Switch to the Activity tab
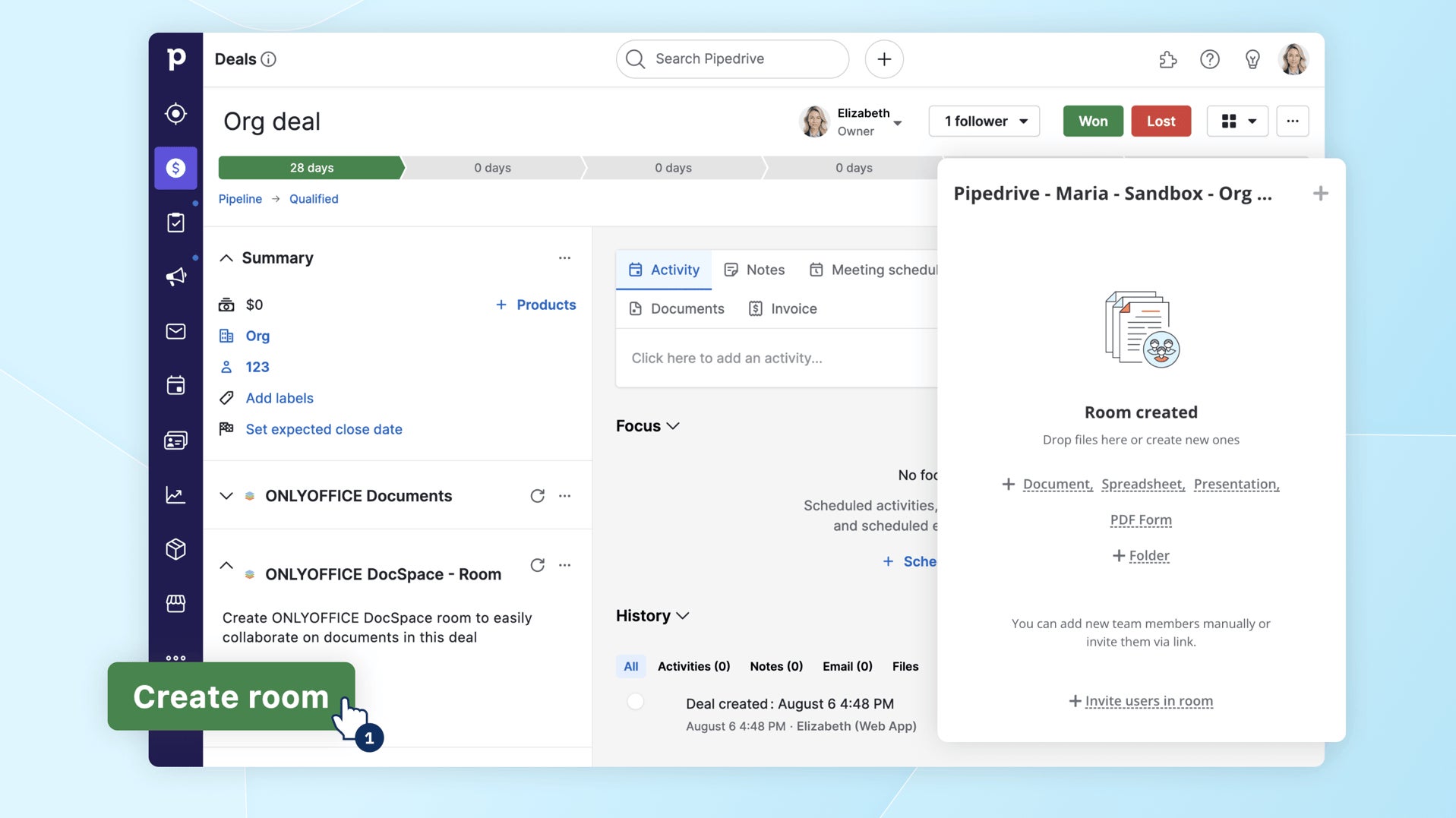 (664, 270)
